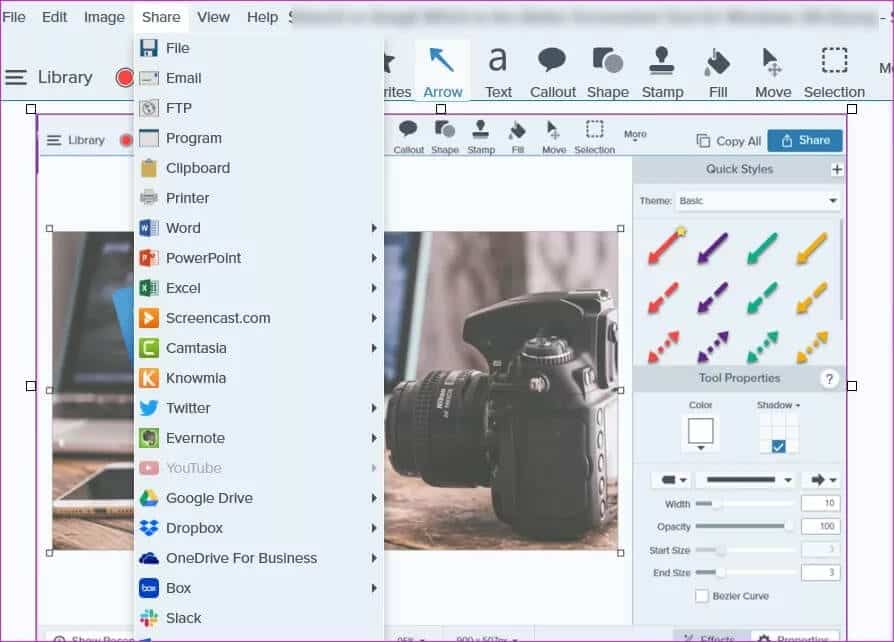Activate the Fill tool in the top toolbar
The width and height of the screenshot is (894, 642).
point(718,72)
